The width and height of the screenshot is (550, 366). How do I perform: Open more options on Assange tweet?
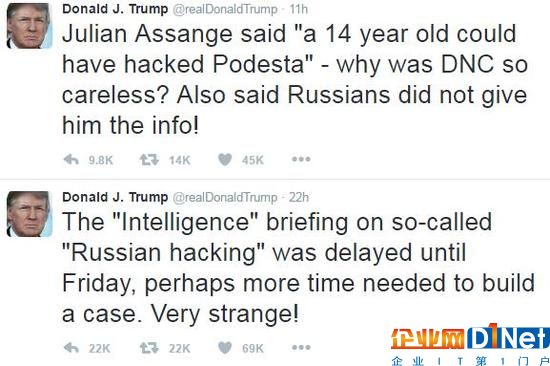pyautogui.click(x=301, y=159)
